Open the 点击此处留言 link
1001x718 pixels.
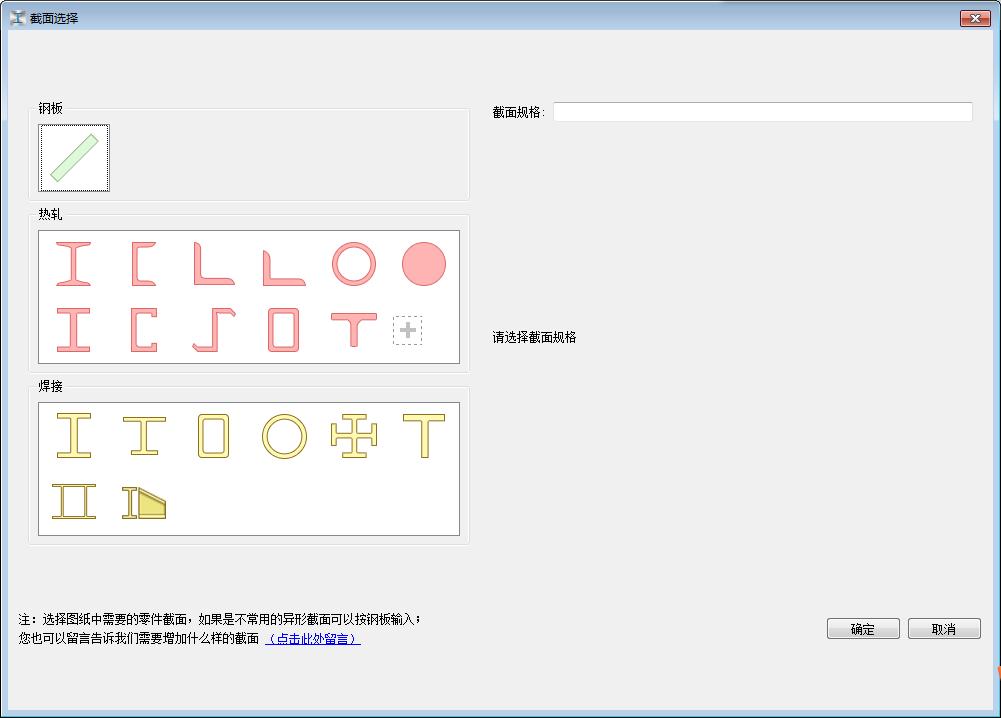pos(313,638)
